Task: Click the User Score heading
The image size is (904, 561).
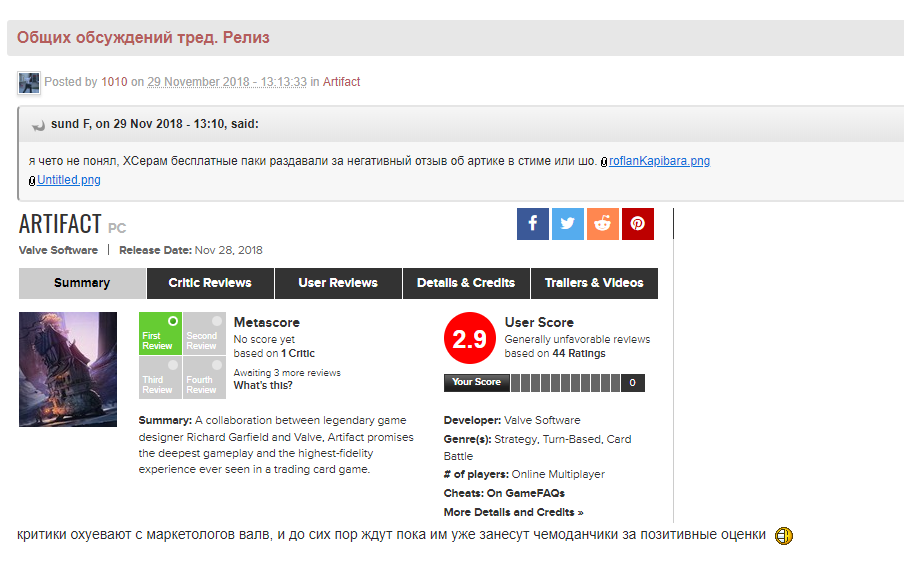Action: click(x=539, y=322)
